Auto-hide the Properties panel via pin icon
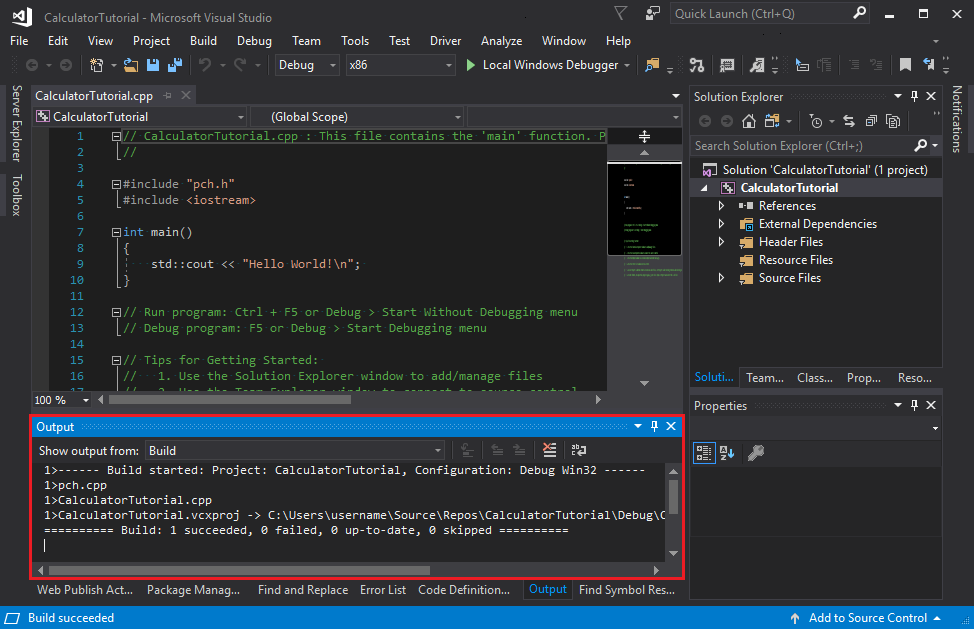This screenshot has width=974, height=629. click(x=913, y=405)
